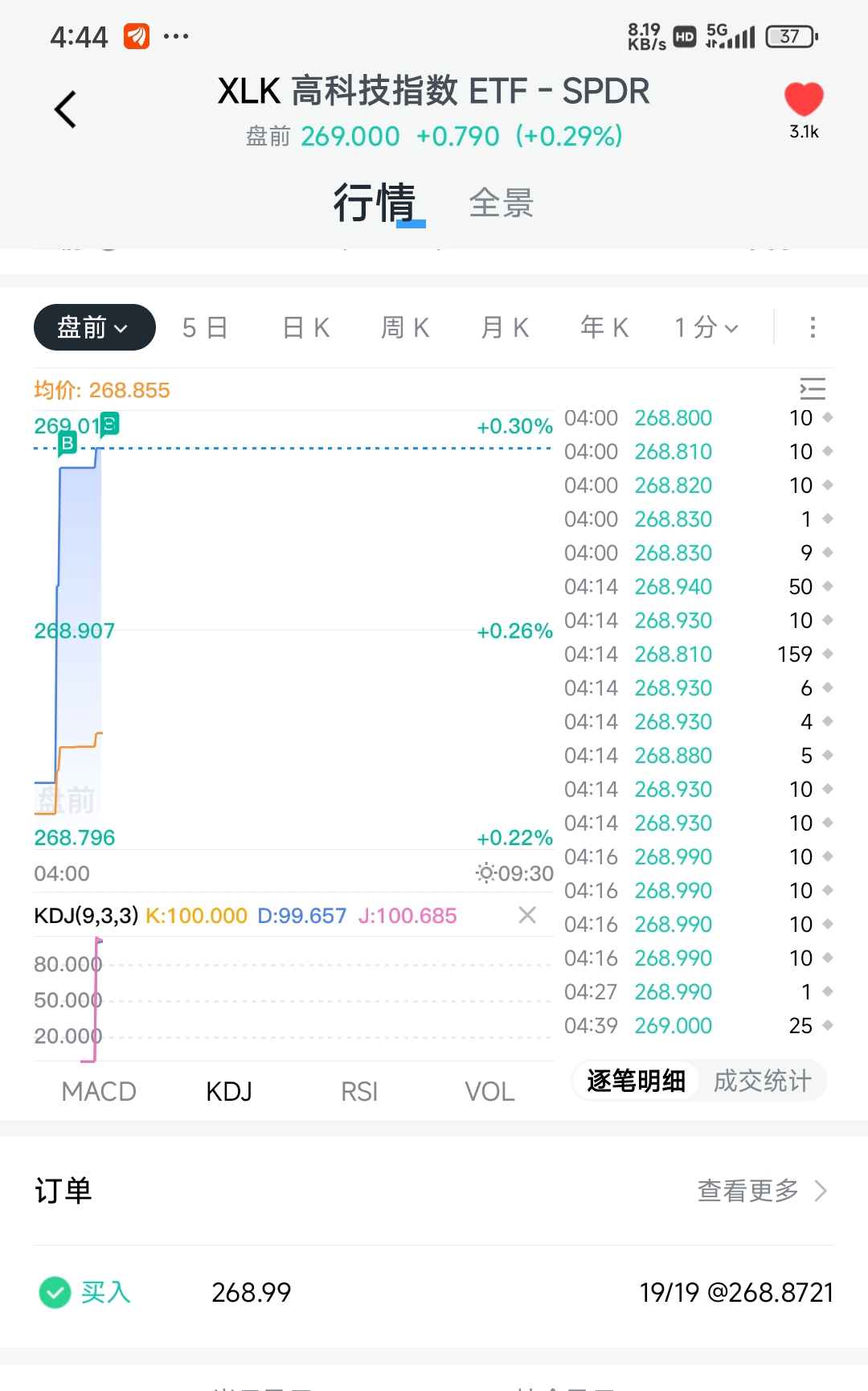The width and height of the screenshot is (868, 1391).
Task: Expand 查看更多 orders chevron
Action: pos(821,1191)
